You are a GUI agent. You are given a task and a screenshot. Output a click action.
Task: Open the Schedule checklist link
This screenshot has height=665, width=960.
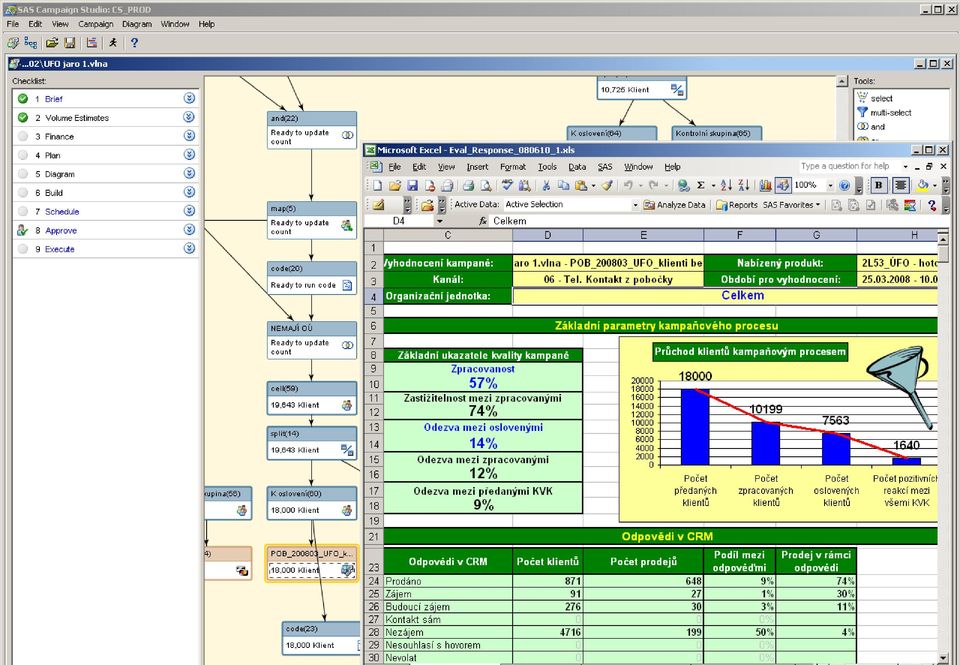(62, 212)
